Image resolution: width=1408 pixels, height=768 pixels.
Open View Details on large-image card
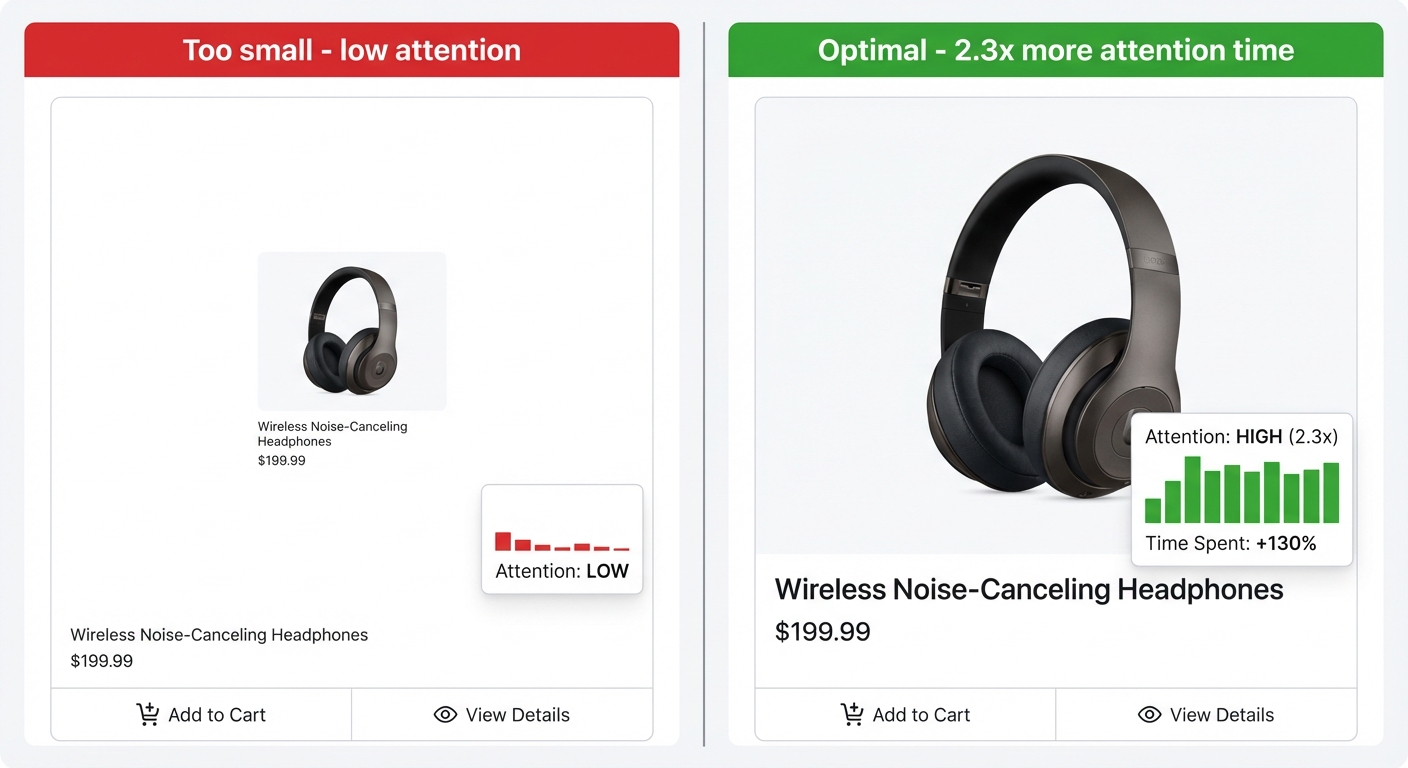click(x=1206, y=715)
